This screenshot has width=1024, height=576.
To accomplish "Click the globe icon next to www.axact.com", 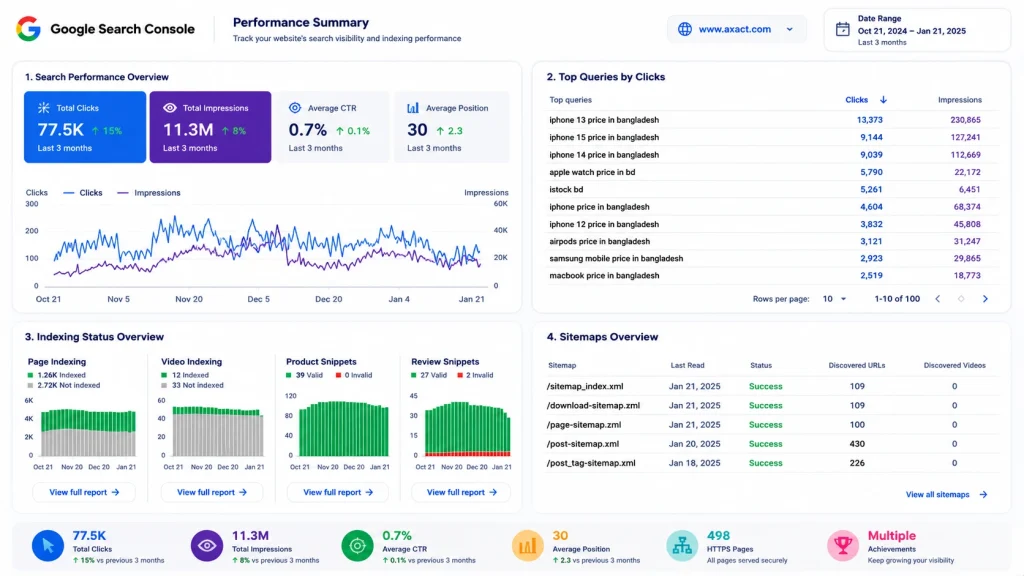I will [x=684, y=29].
